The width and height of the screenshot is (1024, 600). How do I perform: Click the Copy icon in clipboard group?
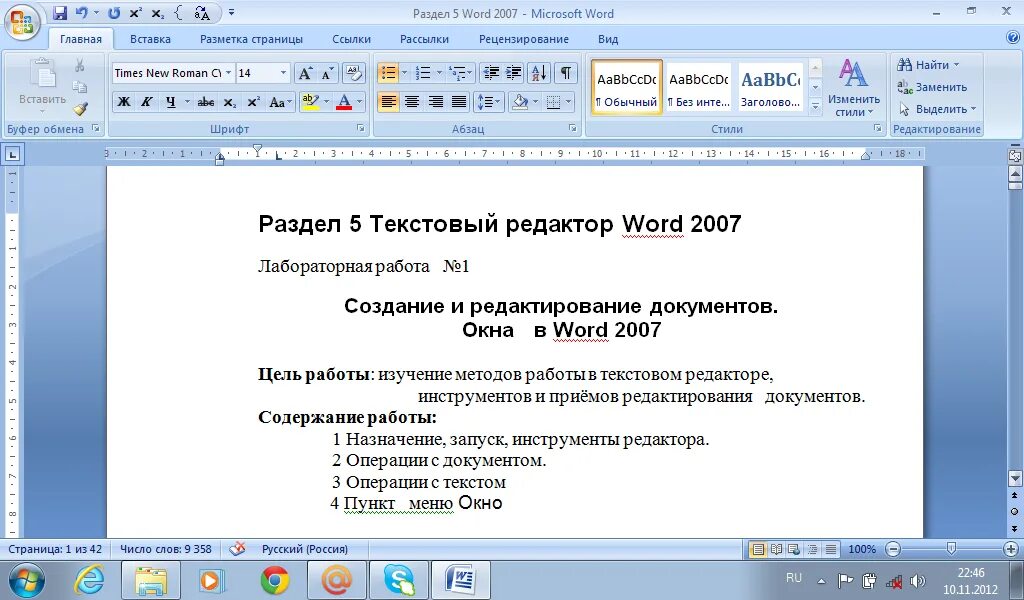click(x=80, y=87)
